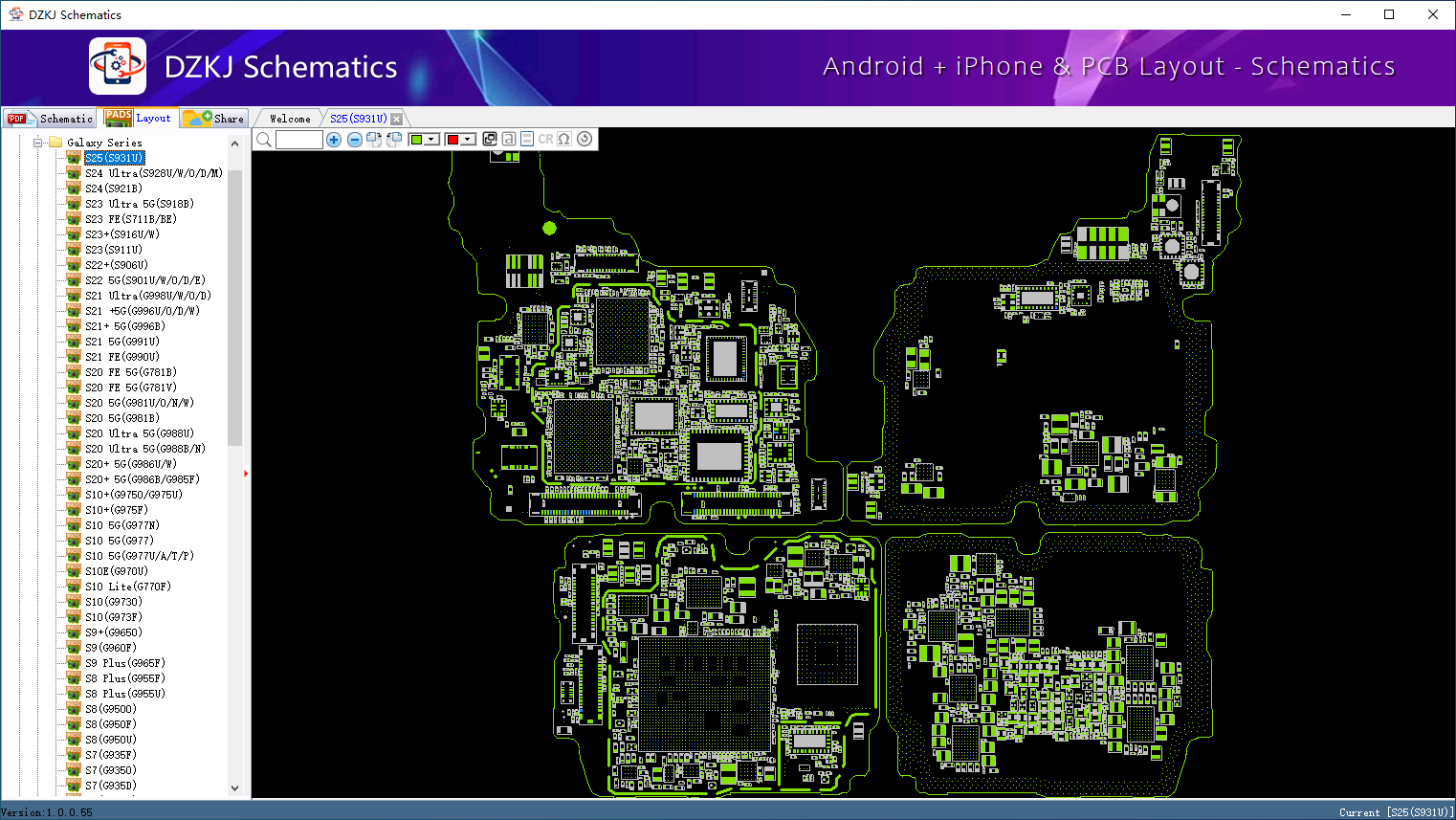Open the S10 5G(G977N) entry
The image size is (1456, 820).
click(122, 525)
